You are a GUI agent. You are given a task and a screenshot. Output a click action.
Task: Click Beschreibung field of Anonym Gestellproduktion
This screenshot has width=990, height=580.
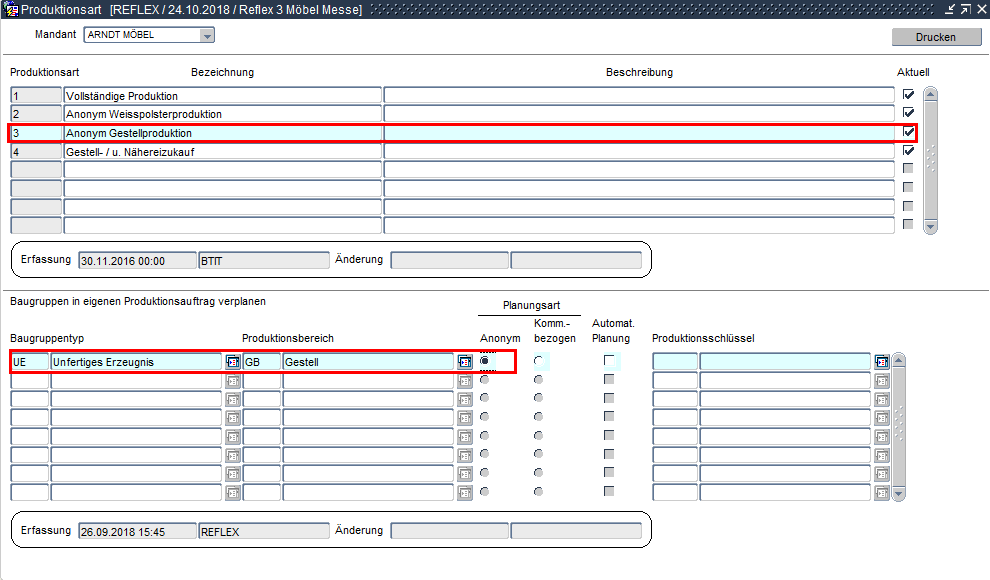[638, 133]
